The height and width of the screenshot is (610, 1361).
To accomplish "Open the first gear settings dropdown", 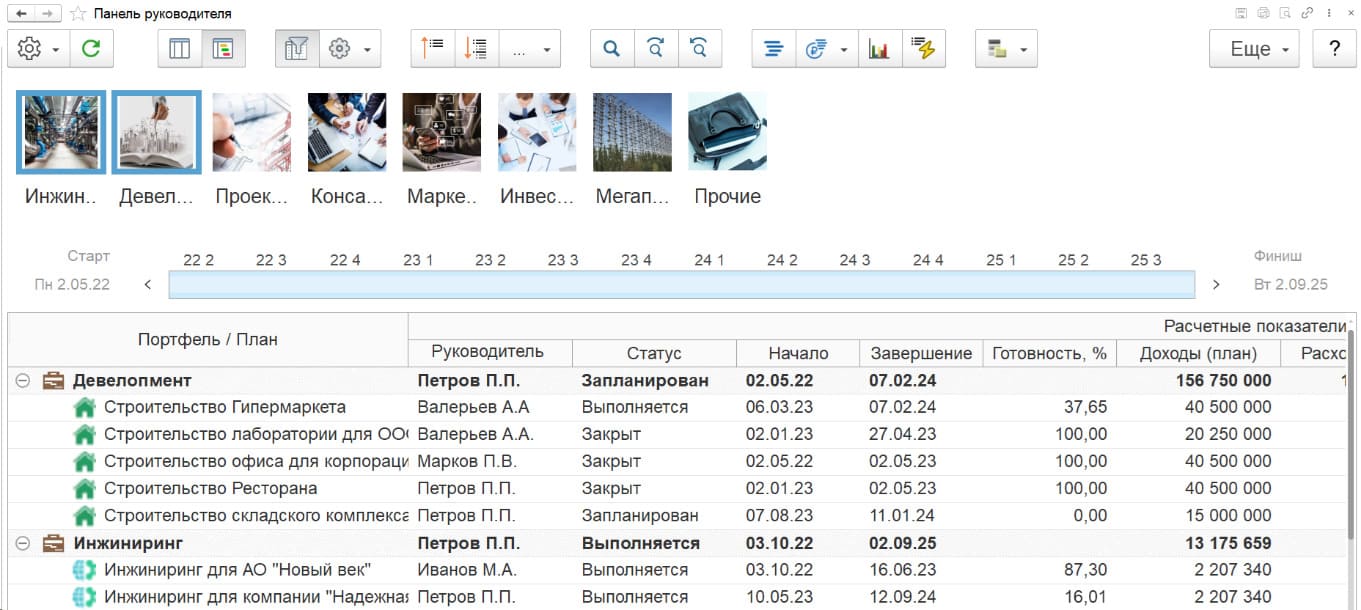I will pyautogui.click(x=39, y=49).
